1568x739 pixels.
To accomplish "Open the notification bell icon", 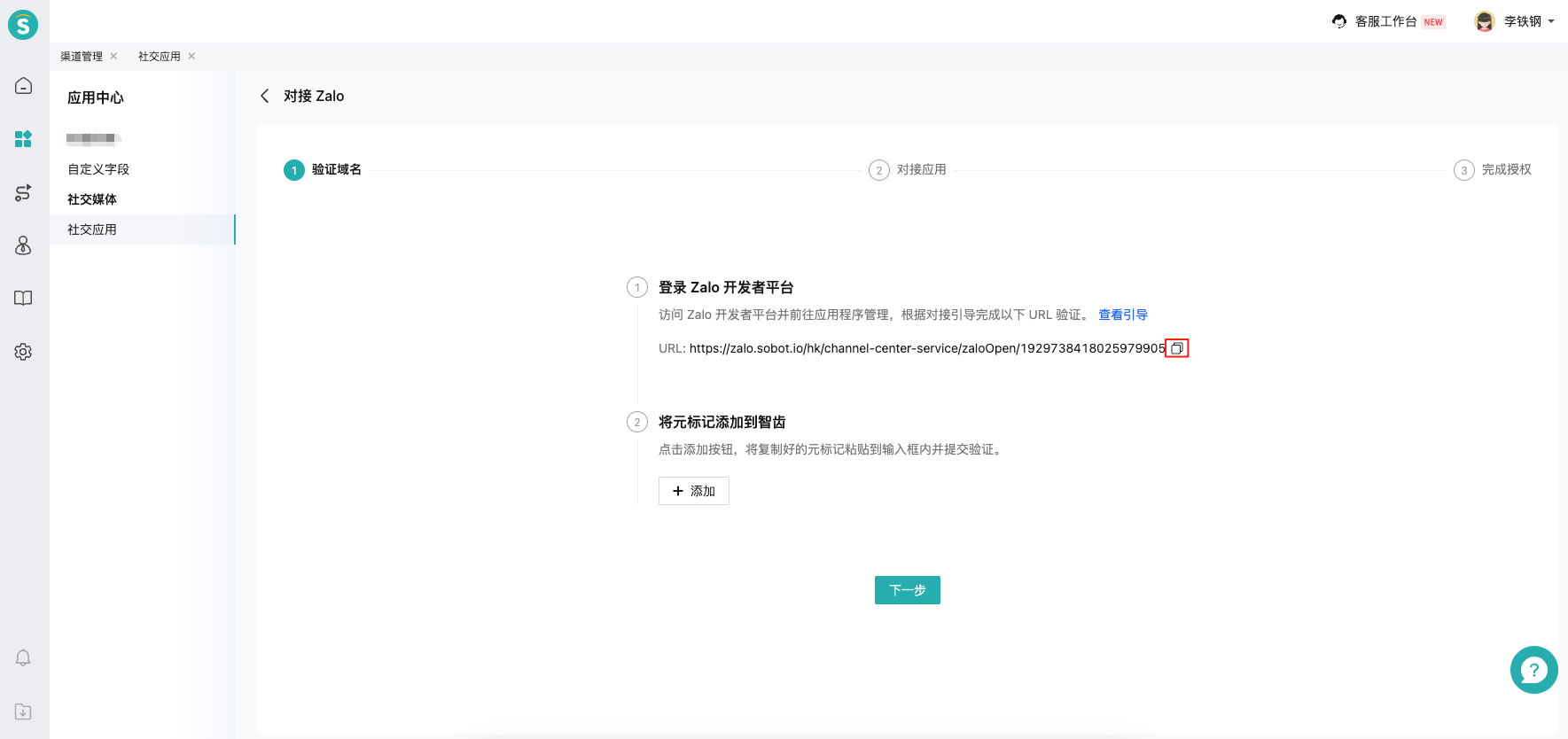I will click(x=24, y=657).
